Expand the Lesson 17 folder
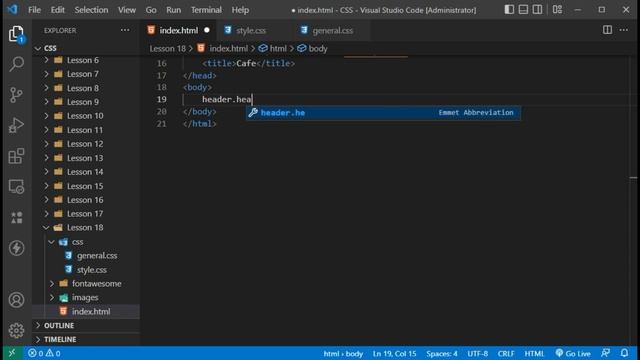 (86, 214)
